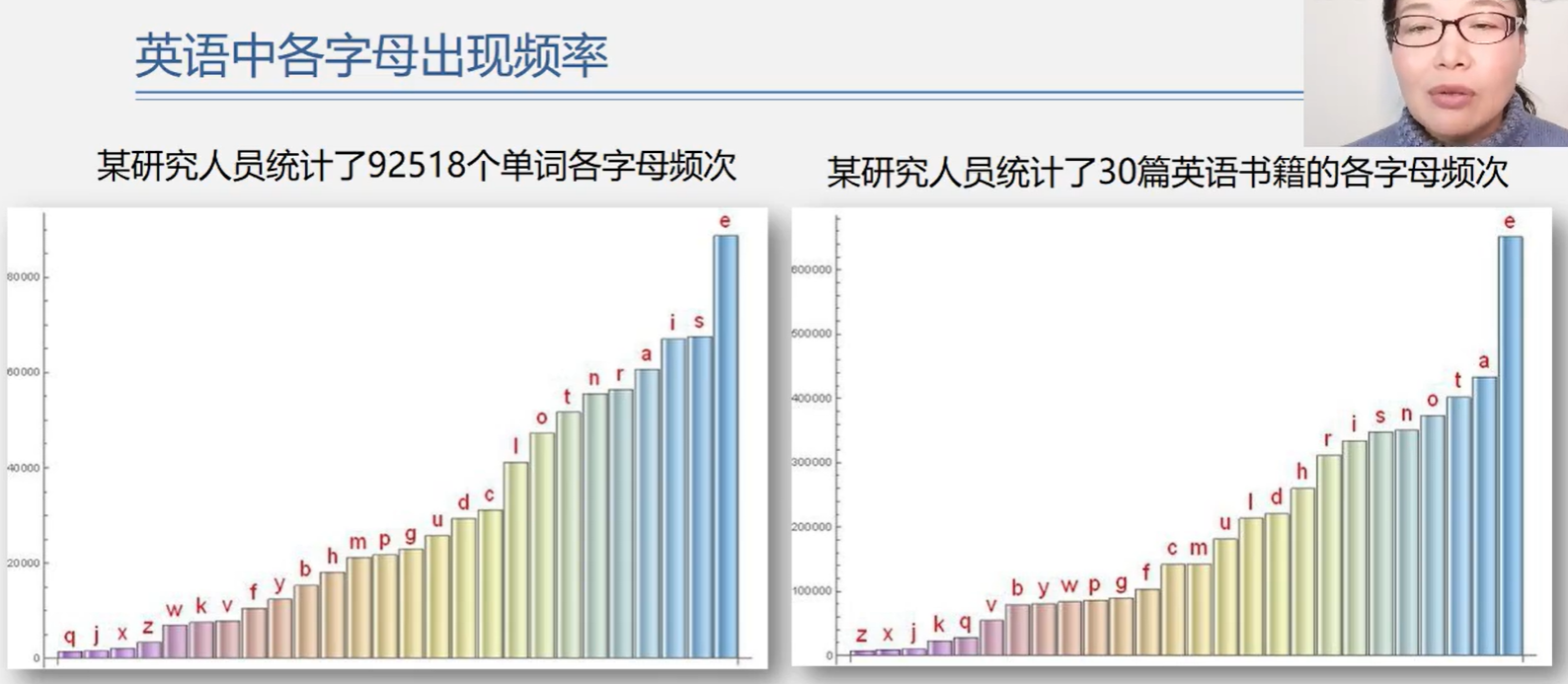Click the 'f' label in the right chart

pyautogui.click(x=1146, y=571)
